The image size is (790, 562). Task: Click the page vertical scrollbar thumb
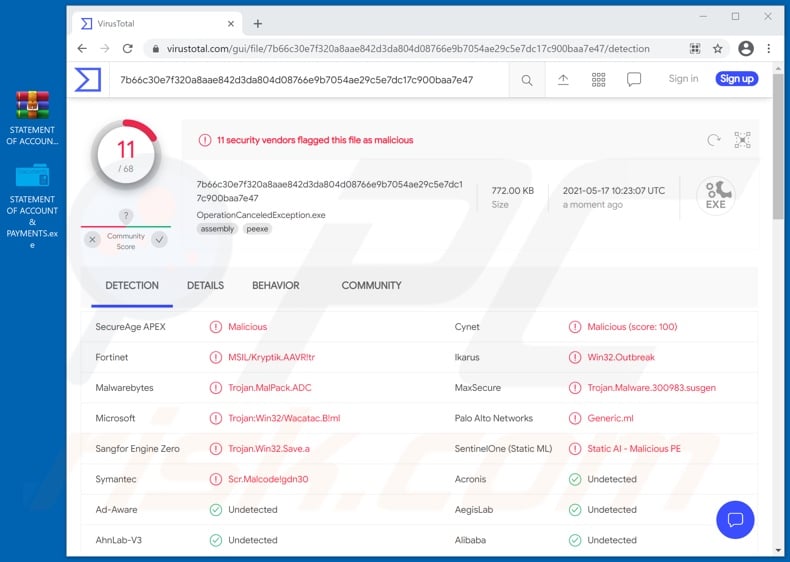(x=778, y=146)
